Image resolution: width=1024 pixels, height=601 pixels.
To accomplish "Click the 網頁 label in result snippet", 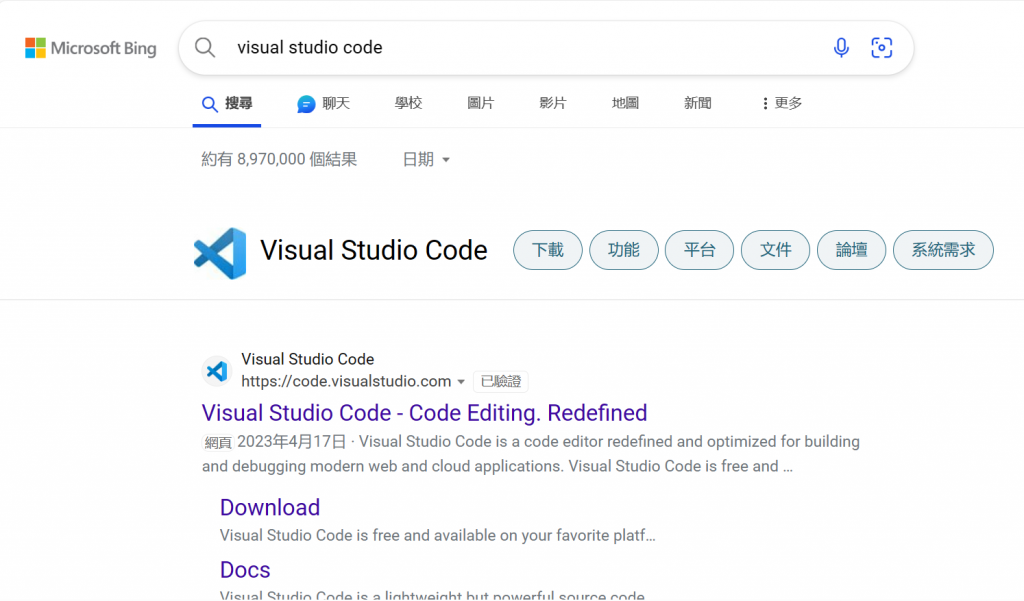I will (217, 443).
